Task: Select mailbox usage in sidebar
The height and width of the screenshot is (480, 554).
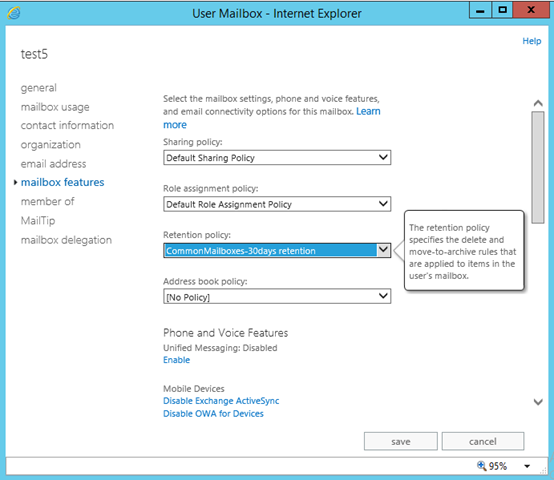Action: click(x=55, y=107)
